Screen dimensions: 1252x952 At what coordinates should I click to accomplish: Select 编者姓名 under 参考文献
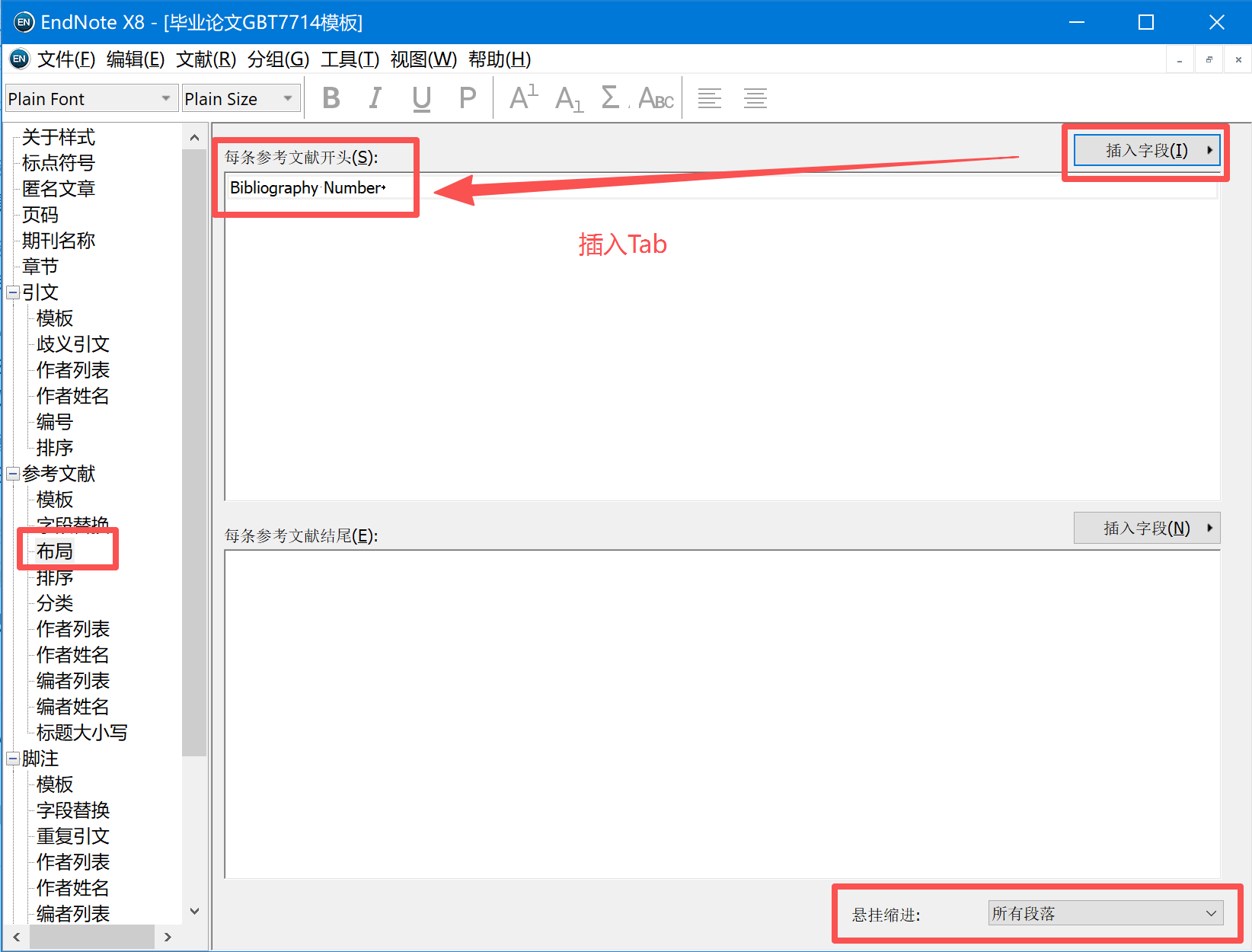click(73, 707)
